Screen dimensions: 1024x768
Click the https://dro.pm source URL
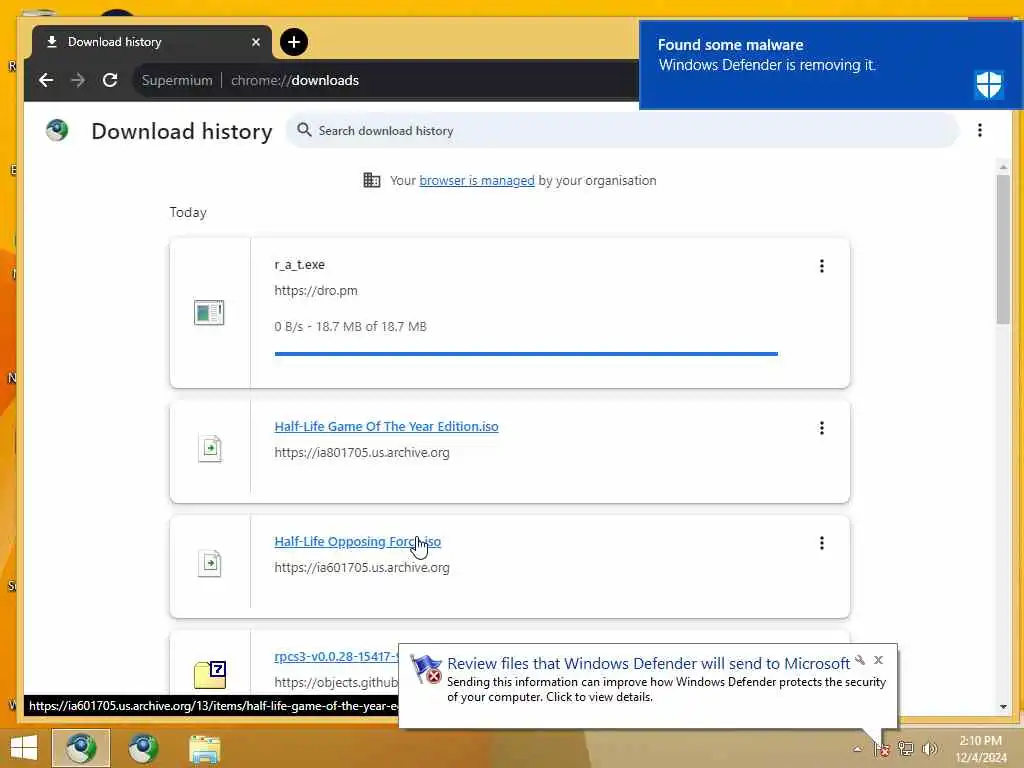[x=316, y=291]
